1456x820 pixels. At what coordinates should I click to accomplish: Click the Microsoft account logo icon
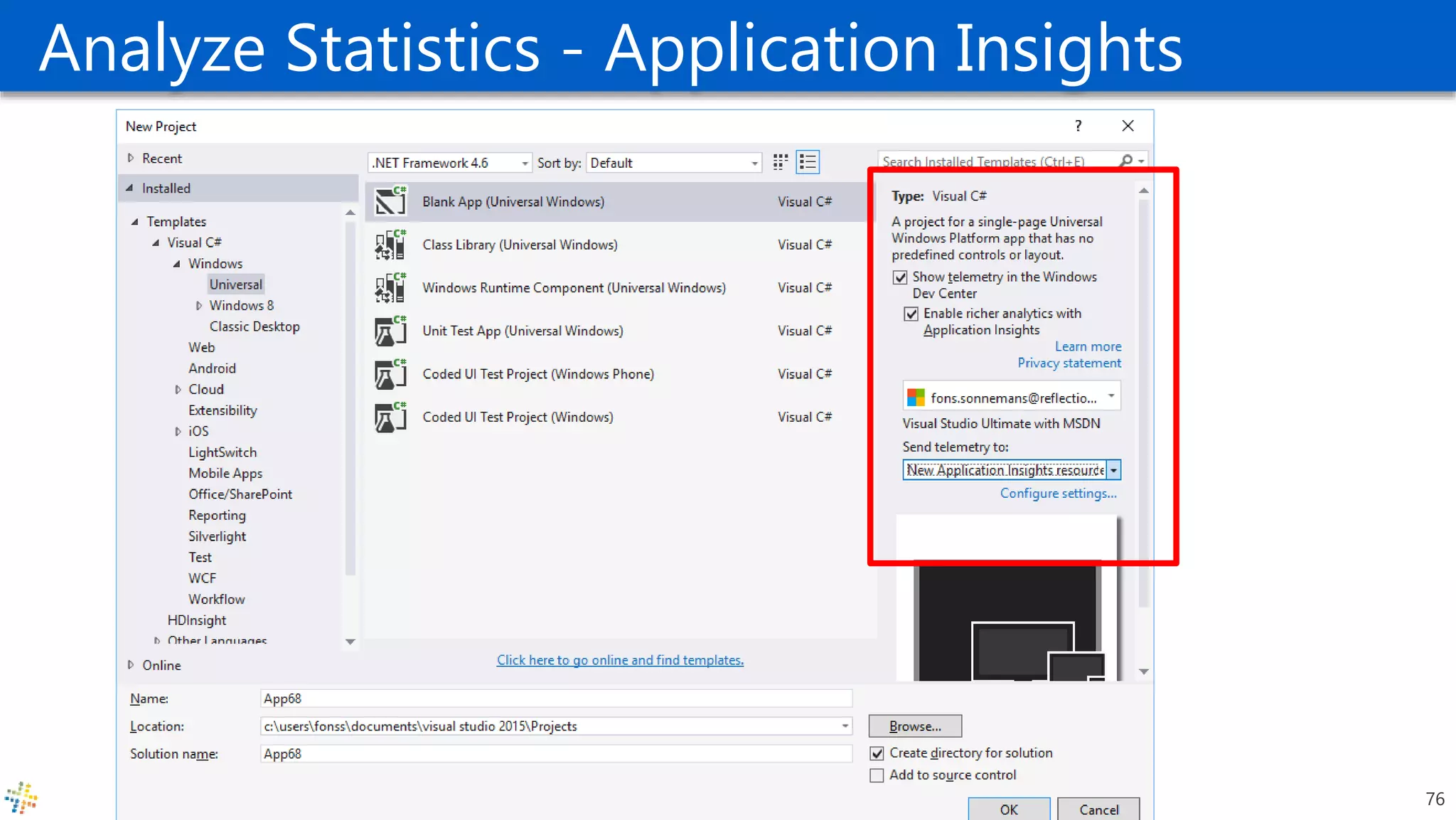click(x=916, y=397)
